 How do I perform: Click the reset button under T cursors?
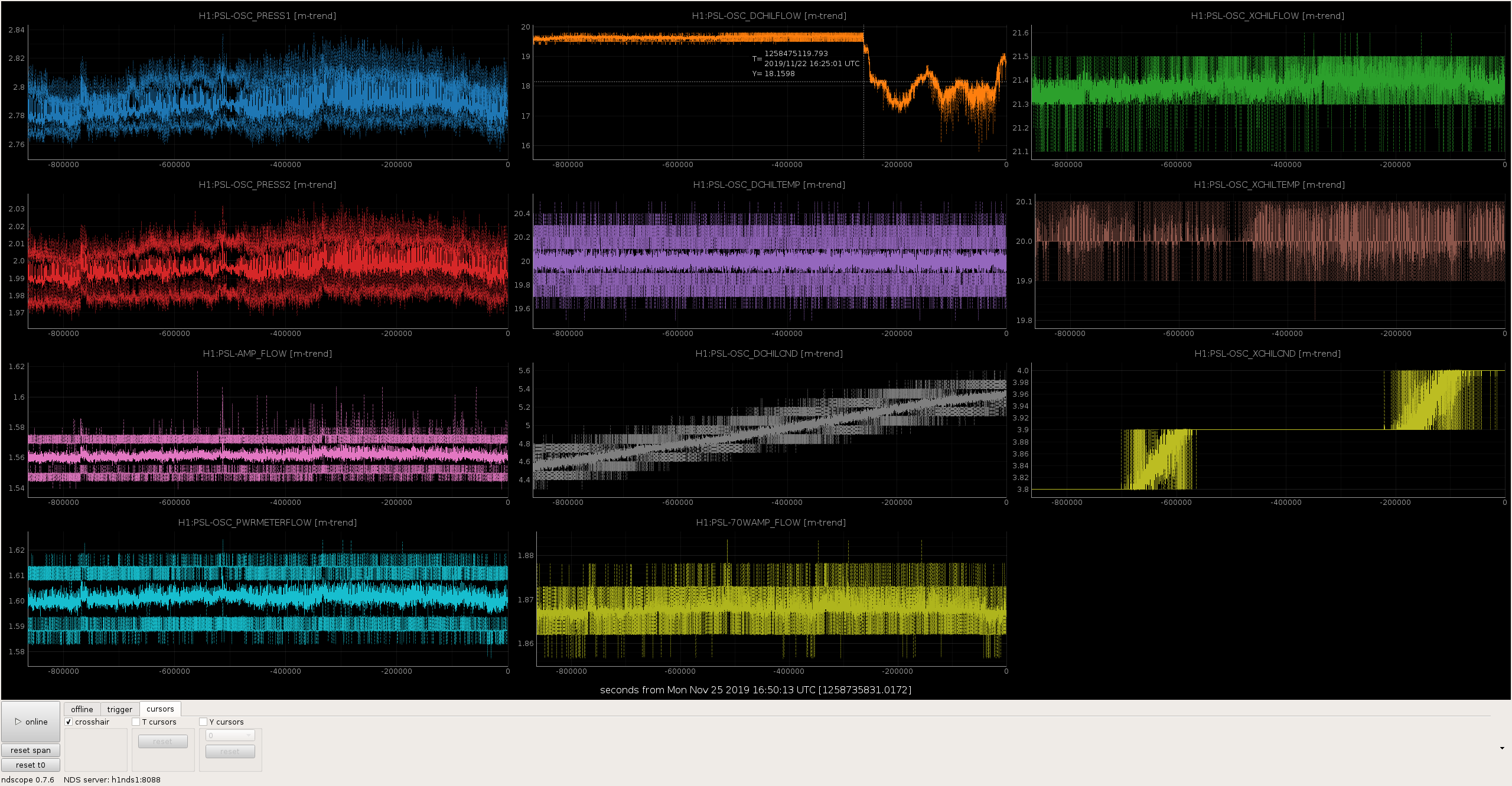(163, 741)
